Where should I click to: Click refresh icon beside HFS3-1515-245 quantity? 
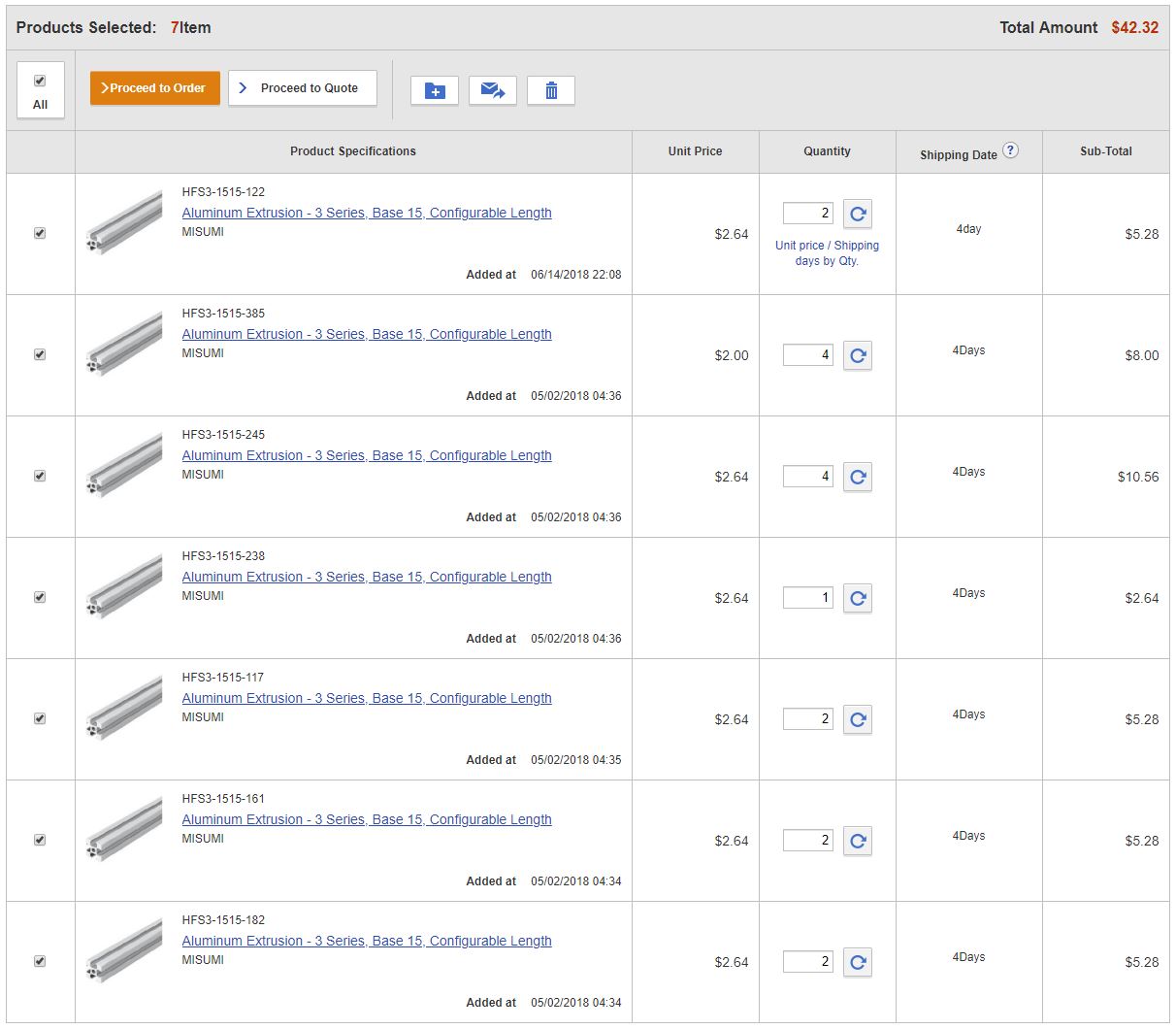tap(858, 477)
